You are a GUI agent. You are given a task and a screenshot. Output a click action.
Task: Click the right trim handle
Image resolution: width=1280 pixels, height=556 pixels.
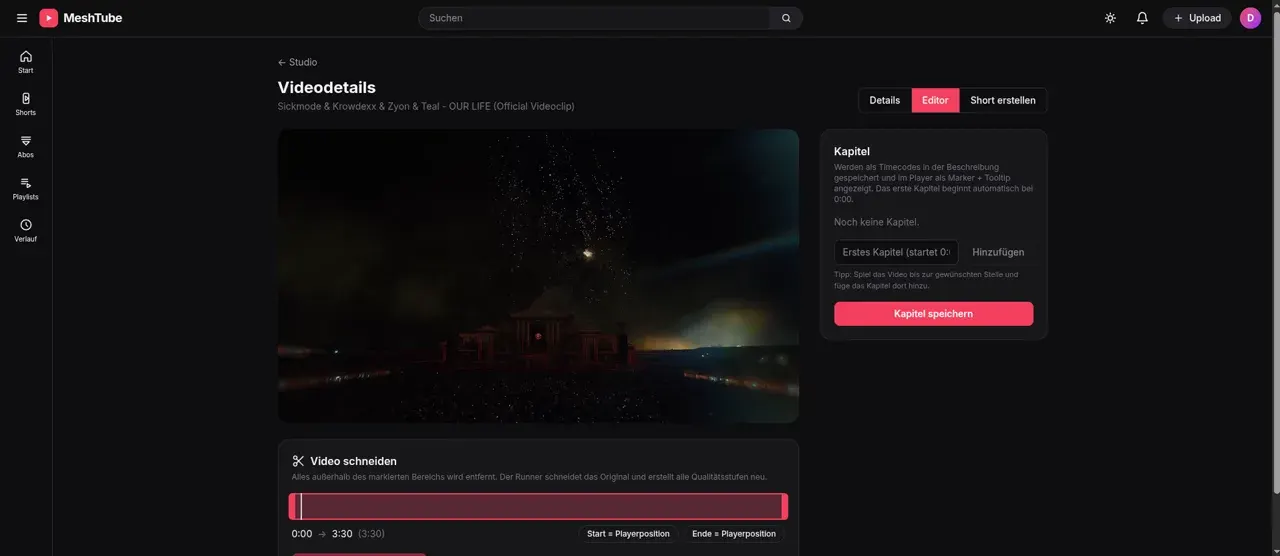coord(785,506)
